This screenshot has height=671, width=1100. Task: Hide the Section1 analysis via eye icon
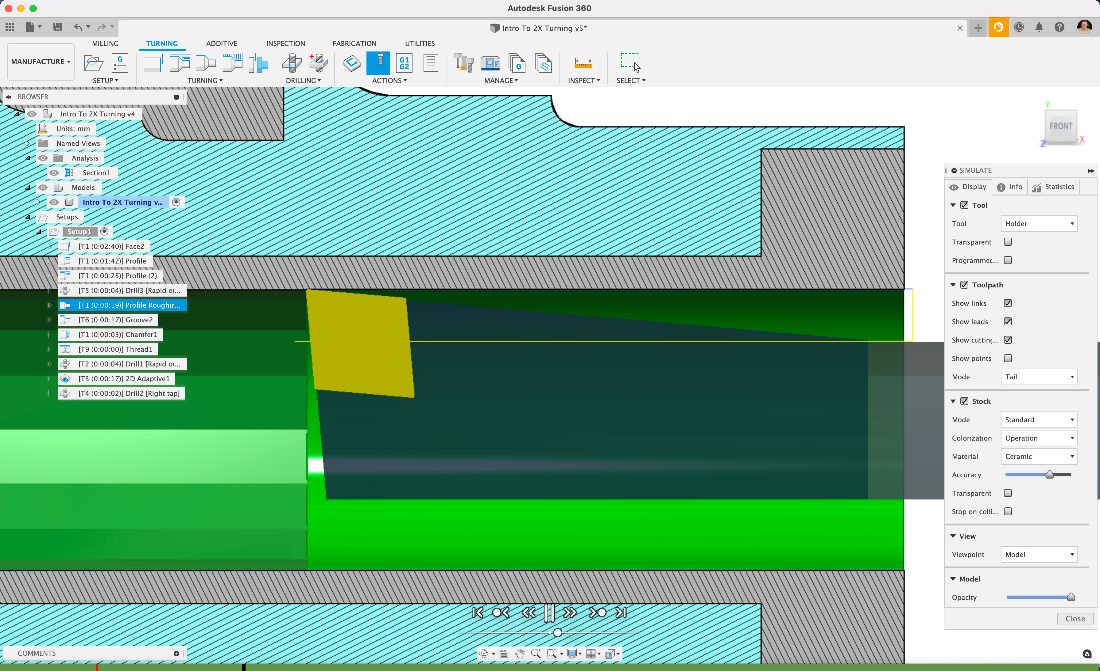click(x=54, y=173)
